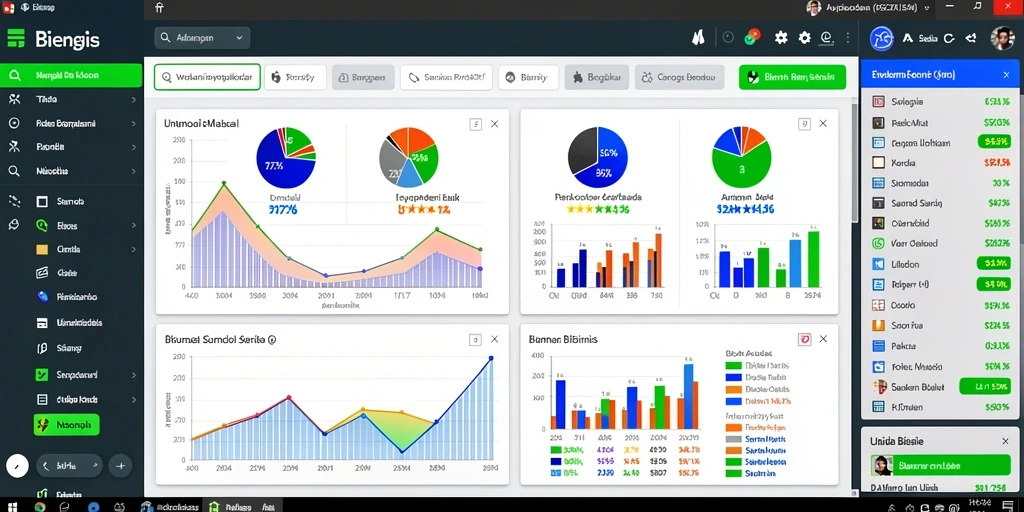This screenshot has width=1024, height=512.
Task: Click the round white button at sidebar bottom left
Action: click(x=18, y=466)
